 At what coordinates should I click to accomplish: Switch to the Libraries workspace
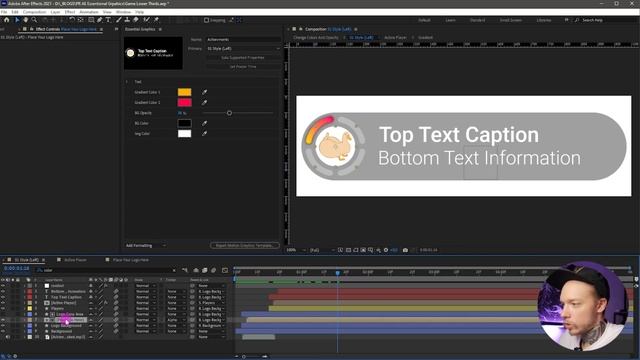coord(544,20)
